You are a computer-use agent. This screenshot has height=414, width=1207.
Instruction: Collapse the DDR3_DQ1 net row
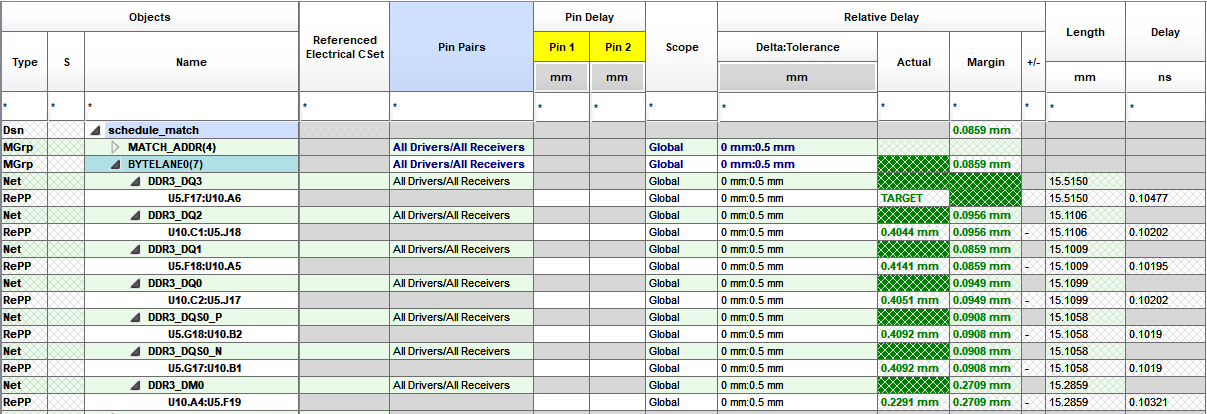click(x=136, y=249)
